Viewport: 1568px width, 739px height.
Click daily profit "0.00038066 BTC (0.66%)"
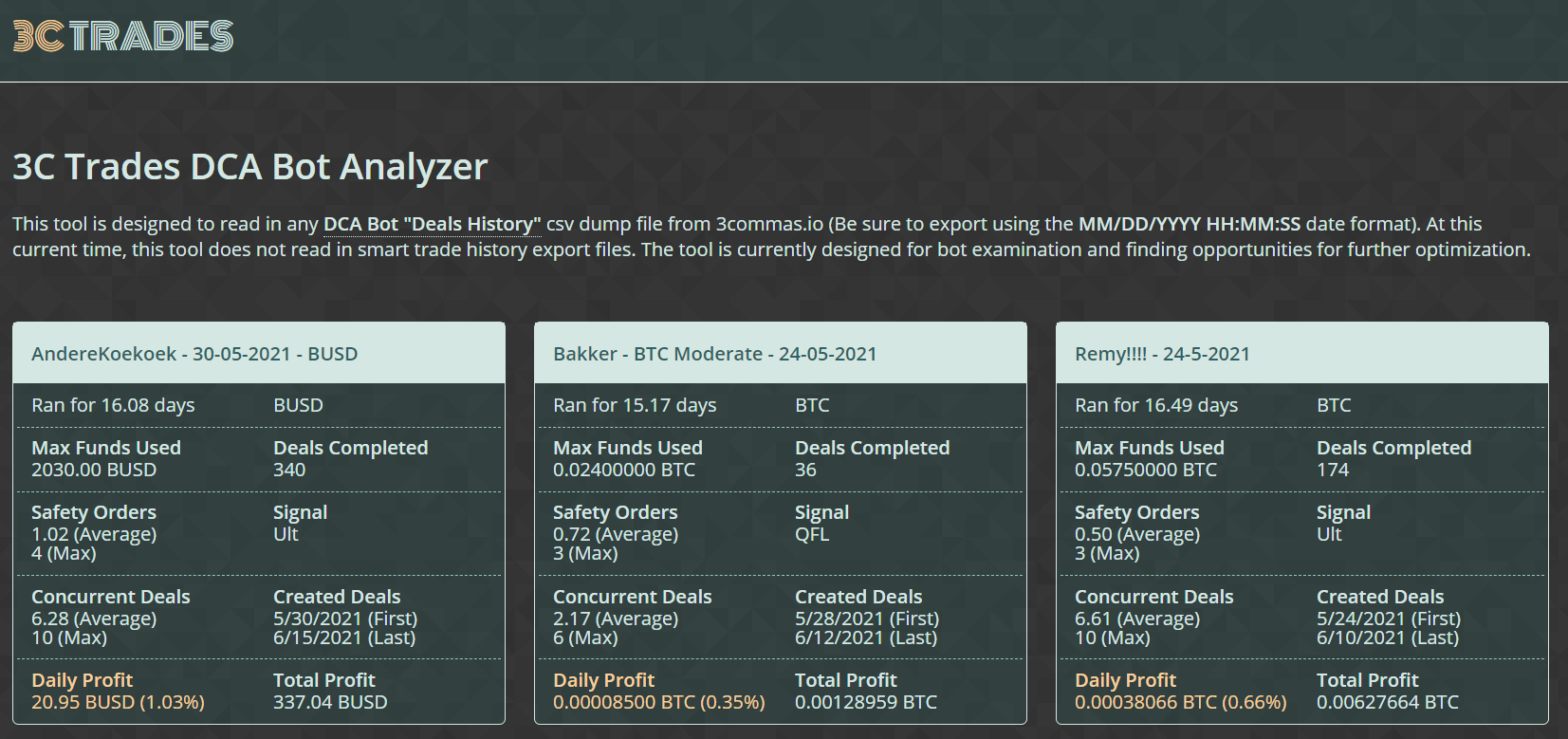point(1181,702)
